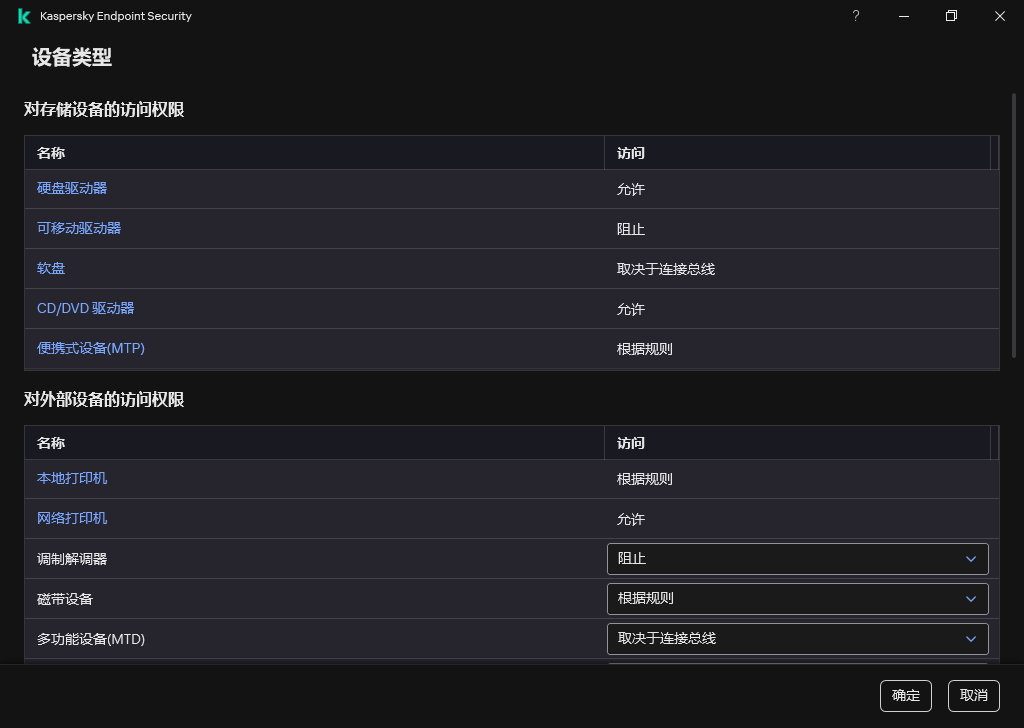1024x728 pixels.
Task: Open 本地打印机 access rules link
Action: (x=72, y=478)
